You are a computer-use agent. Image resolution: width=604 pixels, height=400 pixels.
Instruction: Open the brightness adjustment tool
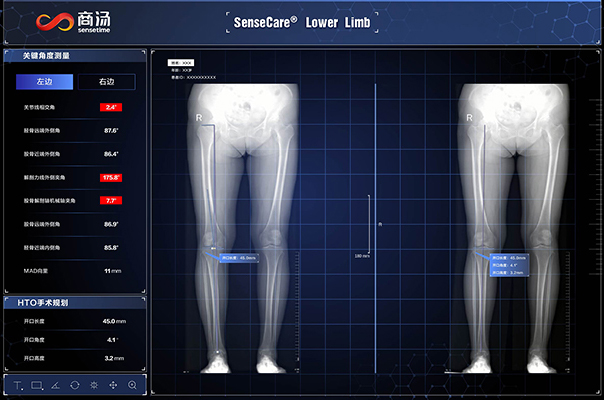coord(94,385)
